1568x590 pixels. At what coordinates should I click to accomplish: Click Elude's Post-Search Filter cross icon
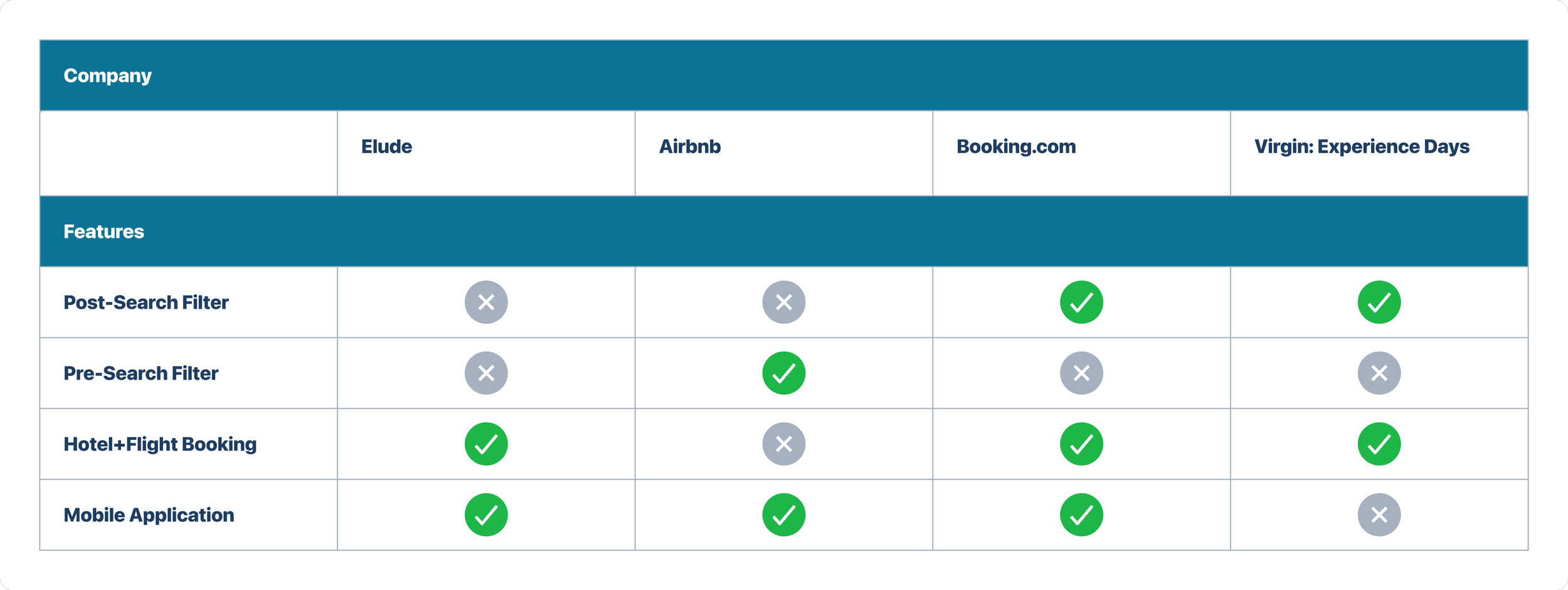tap(486, 302)
